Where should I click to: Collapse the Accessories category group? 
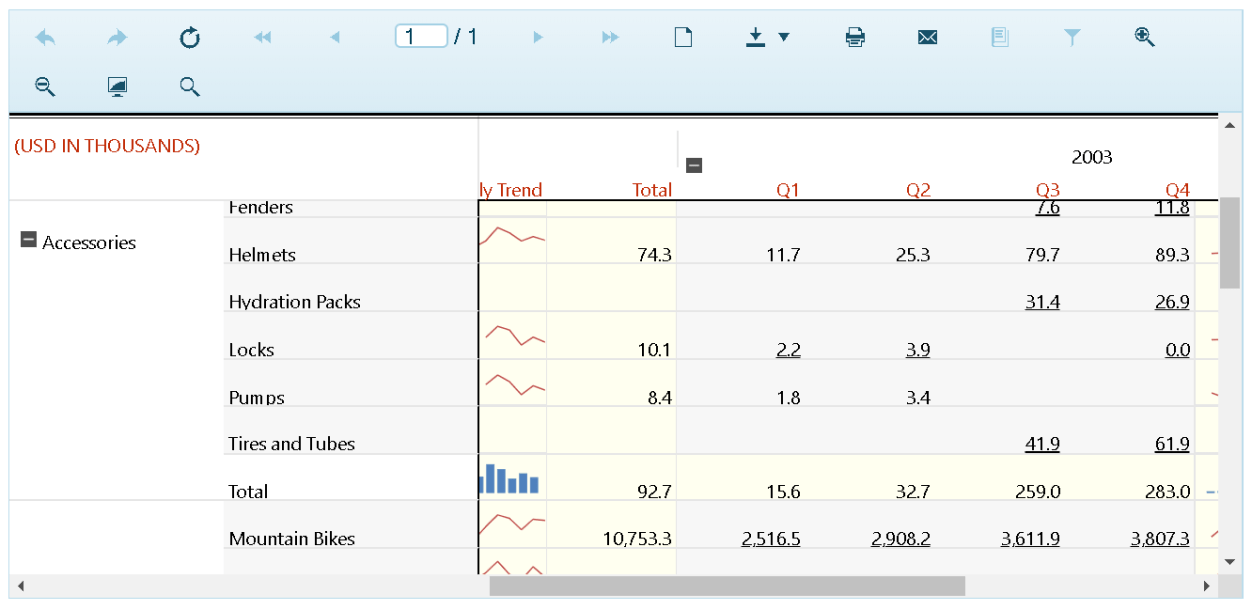pos(28,238)
